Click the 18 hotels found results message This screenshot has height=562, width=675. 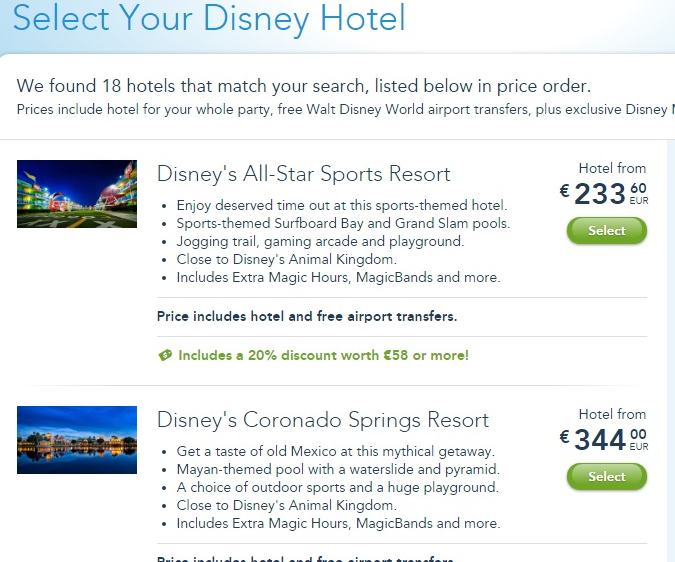click(303, 86)
